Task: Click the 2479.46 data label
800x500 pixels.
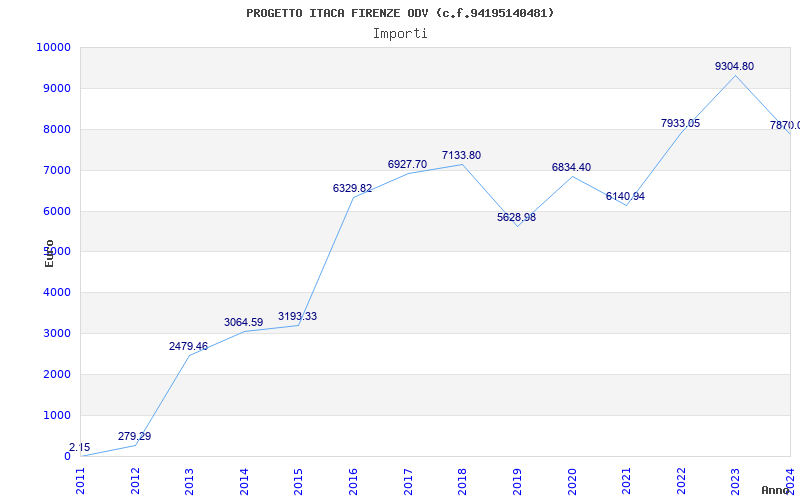Action: coord(188,346)
